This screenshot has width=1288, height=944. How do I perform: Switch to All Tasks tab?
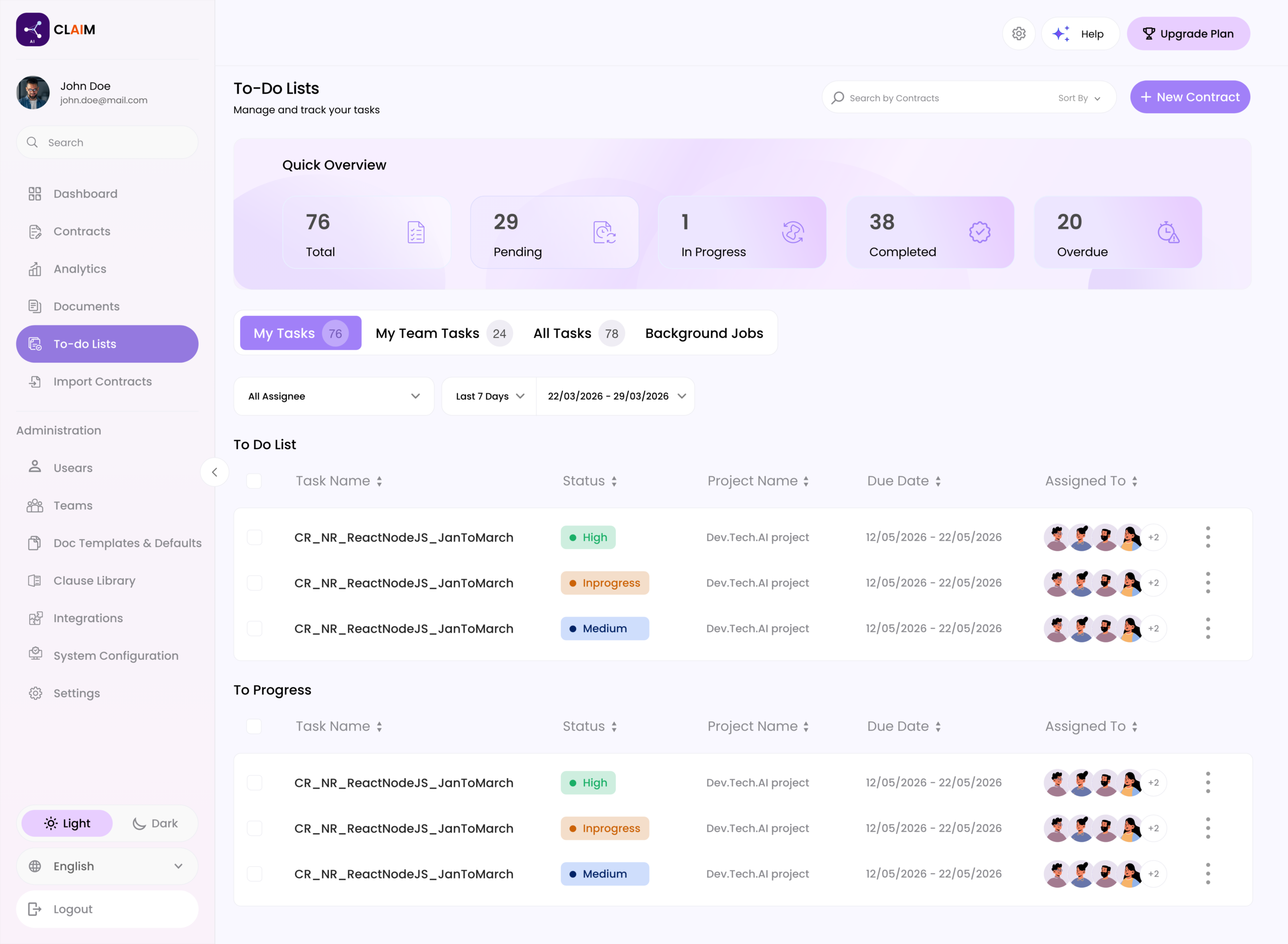[579, 333]
